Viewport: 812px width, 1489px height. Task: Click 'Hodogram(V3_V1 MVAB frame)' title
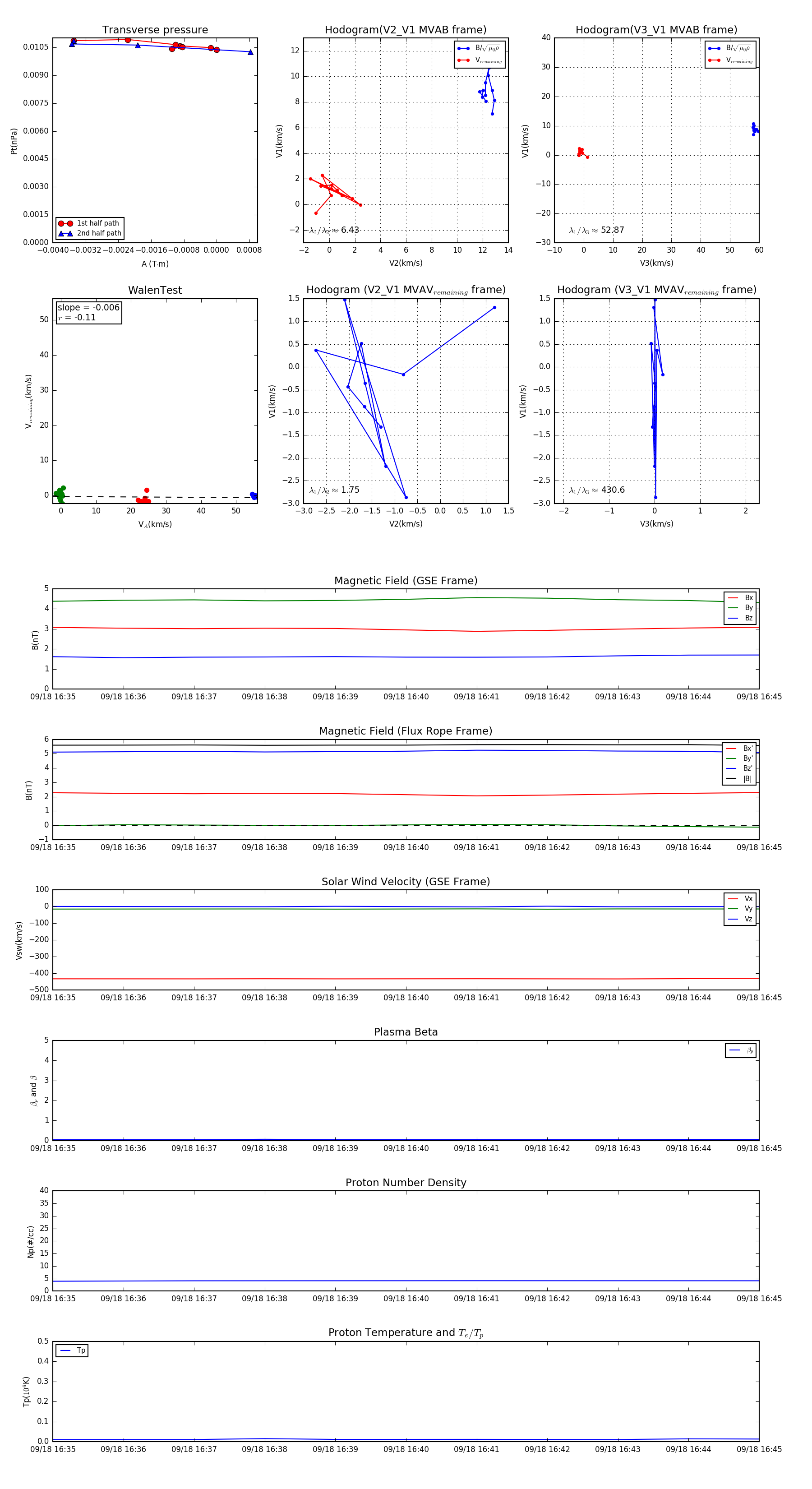pyautogui.click(x=656, y=30)
